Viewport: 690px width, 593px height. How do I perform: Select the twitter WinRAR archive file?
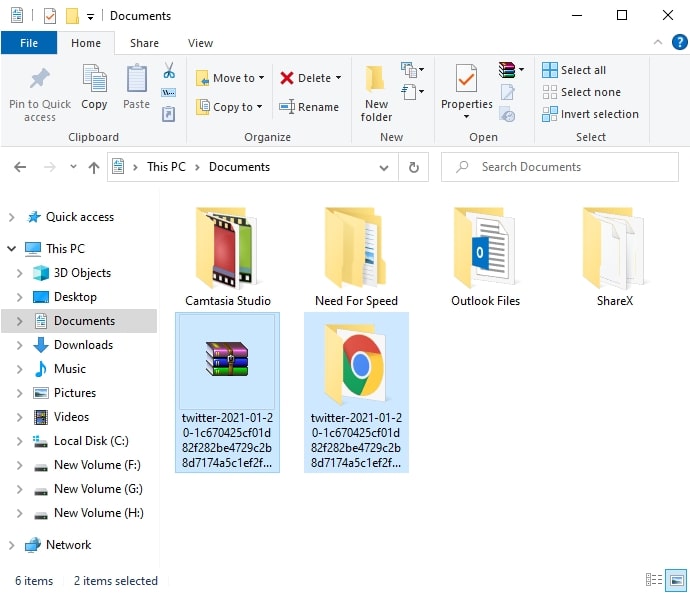pos(228,392)
